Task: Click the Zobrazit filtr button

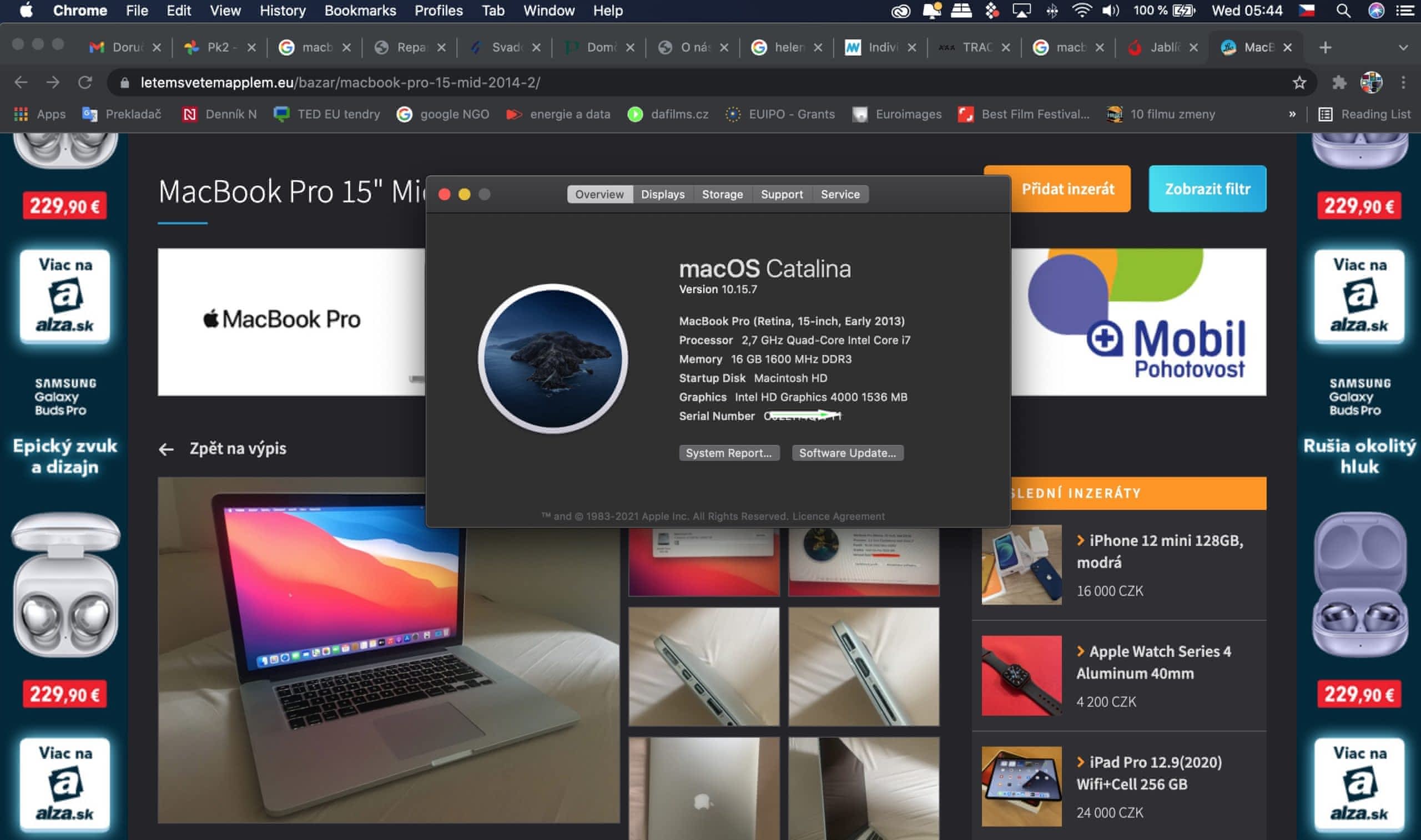Action: (x=1207, y=189)
